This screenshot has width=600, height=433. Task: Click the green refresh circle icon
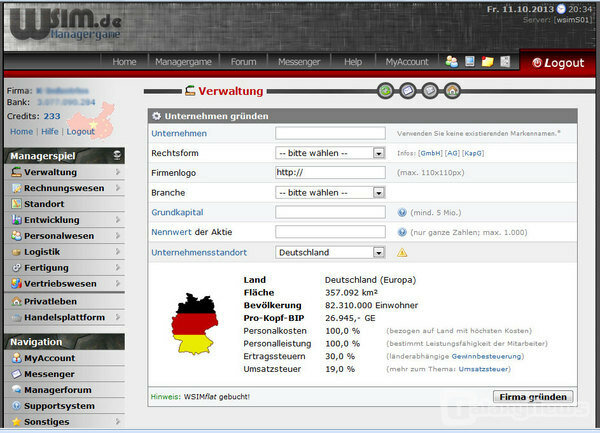click(x=386, y=91)
